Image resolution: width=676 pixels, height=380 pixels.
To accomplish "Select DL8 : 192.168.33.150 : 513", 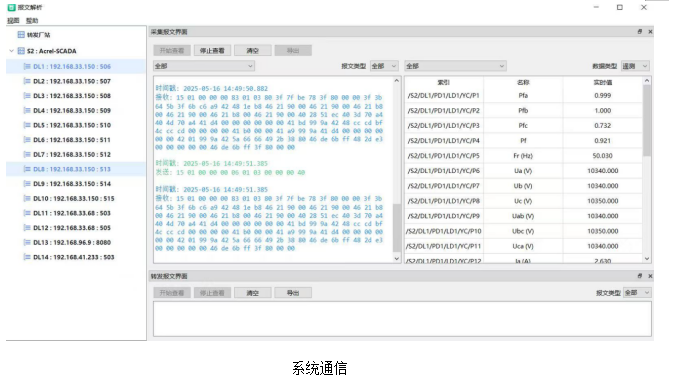I will 72,169.
